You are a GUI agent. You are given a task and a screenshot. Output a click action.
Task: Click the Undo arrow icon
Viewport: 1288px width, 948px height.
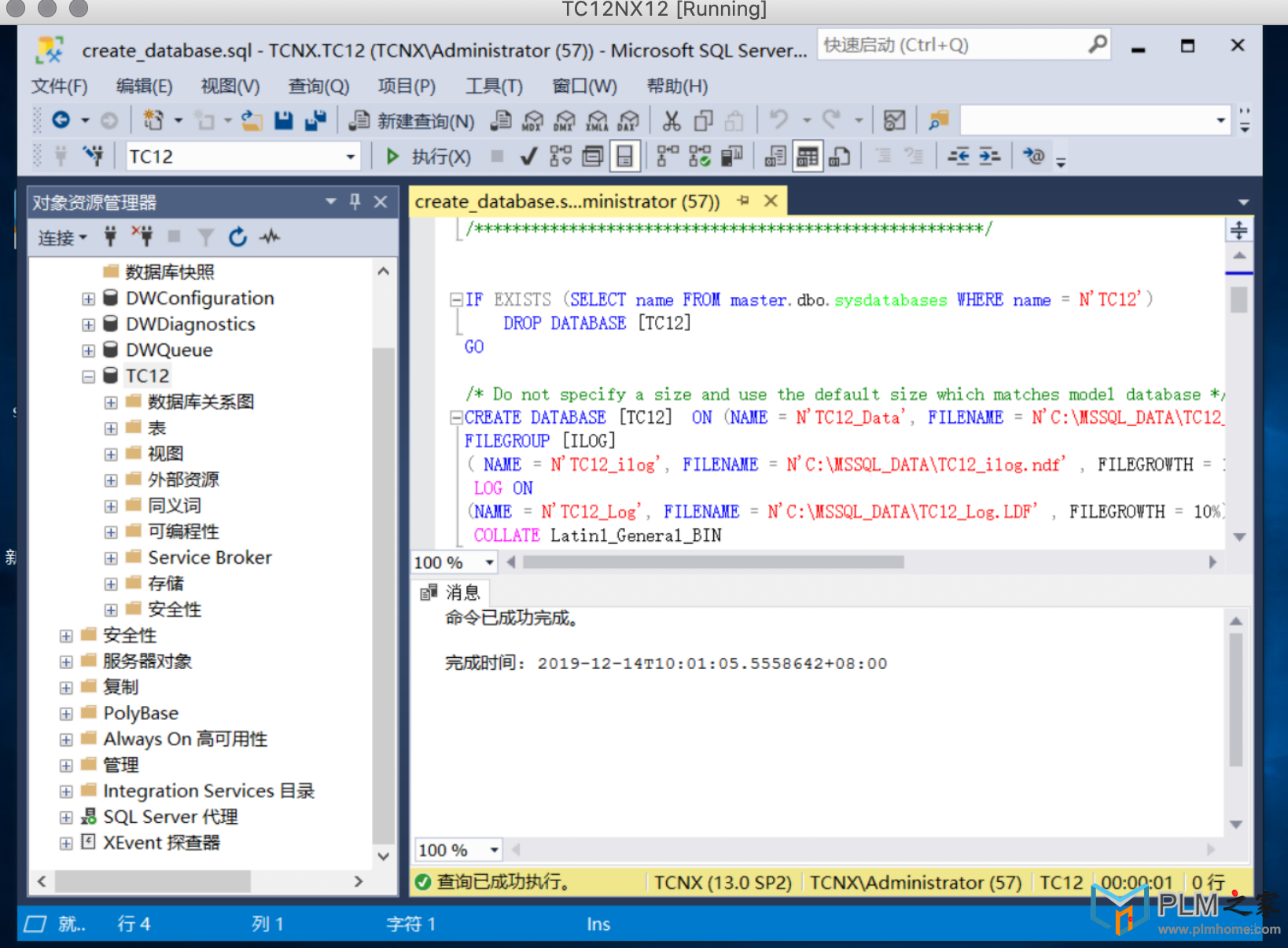[x=778, y=120]
